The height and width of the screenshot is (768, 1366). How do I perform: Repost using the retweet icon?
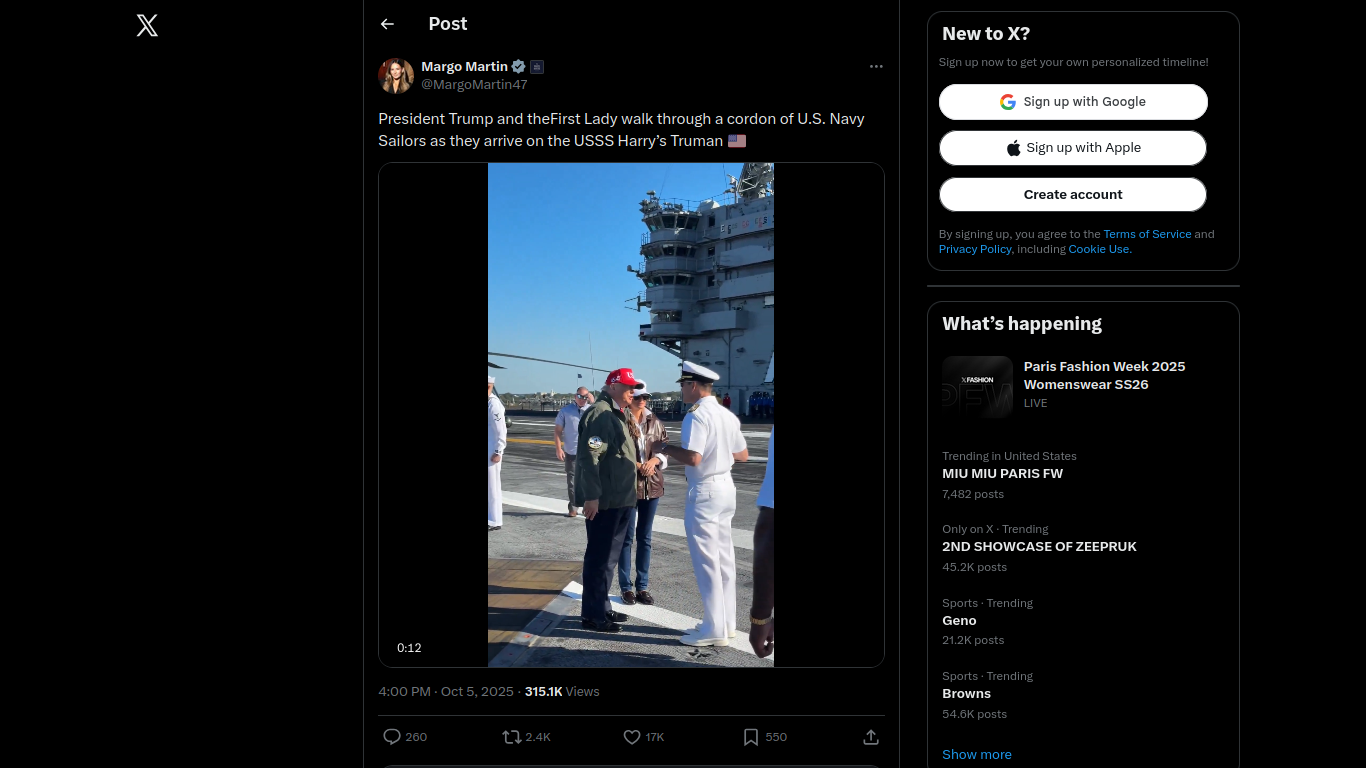(512, 737)
